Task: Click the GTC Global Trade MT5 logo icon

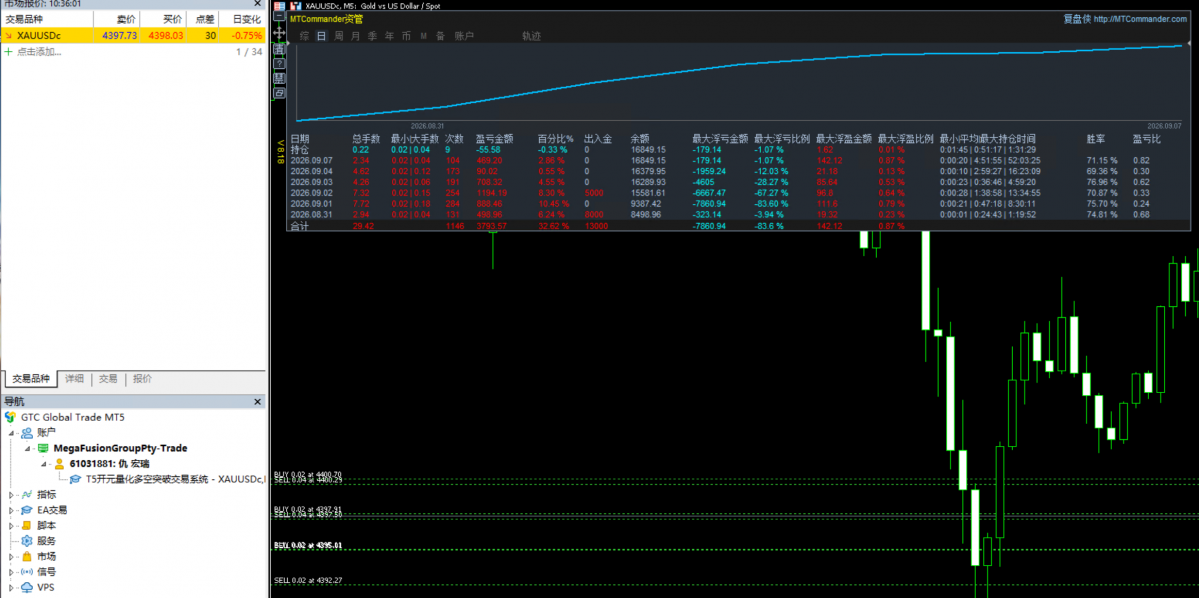Action: [10, 417]
